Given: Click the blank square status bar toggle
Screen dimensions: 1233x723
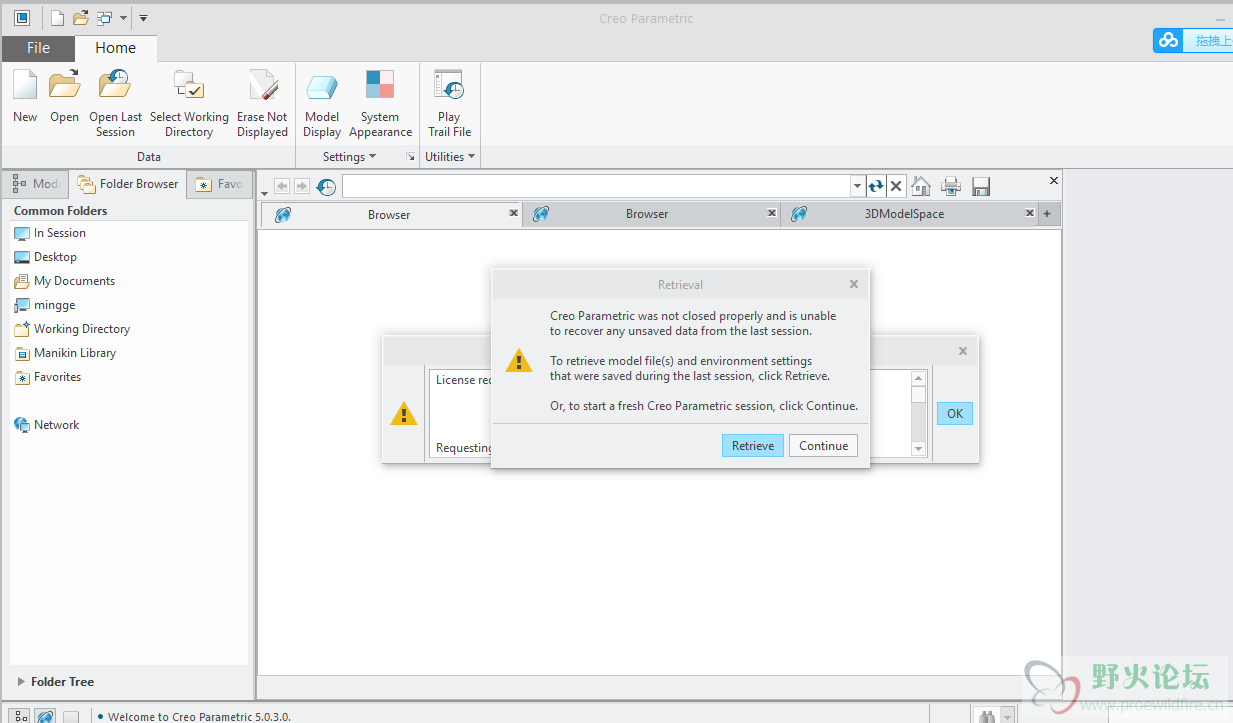Looking at the screenshot, I should (x=71, y=716).
